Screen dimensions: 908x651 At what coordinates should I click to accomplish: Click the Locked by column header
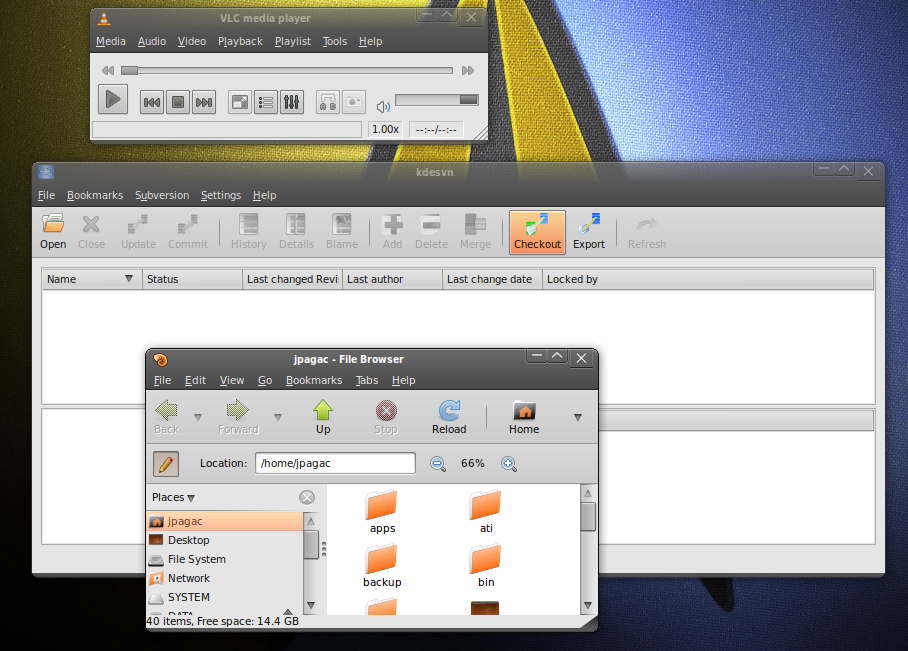(708, 279)
